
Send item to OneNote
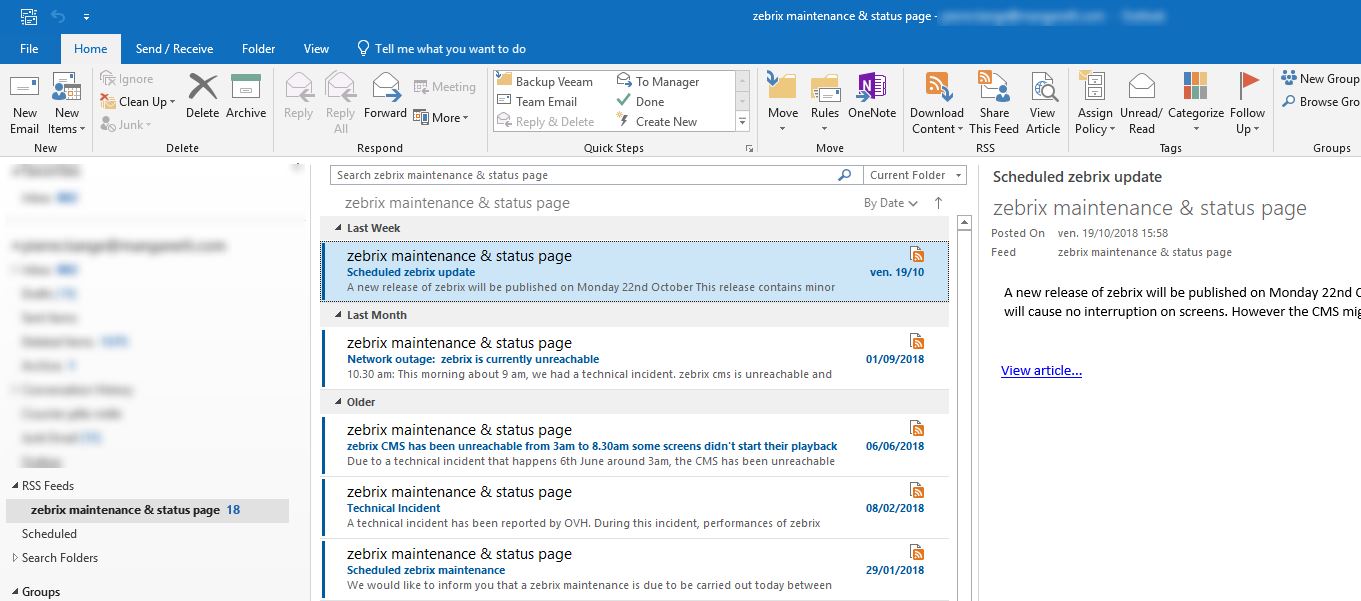(x=872, y=97)
